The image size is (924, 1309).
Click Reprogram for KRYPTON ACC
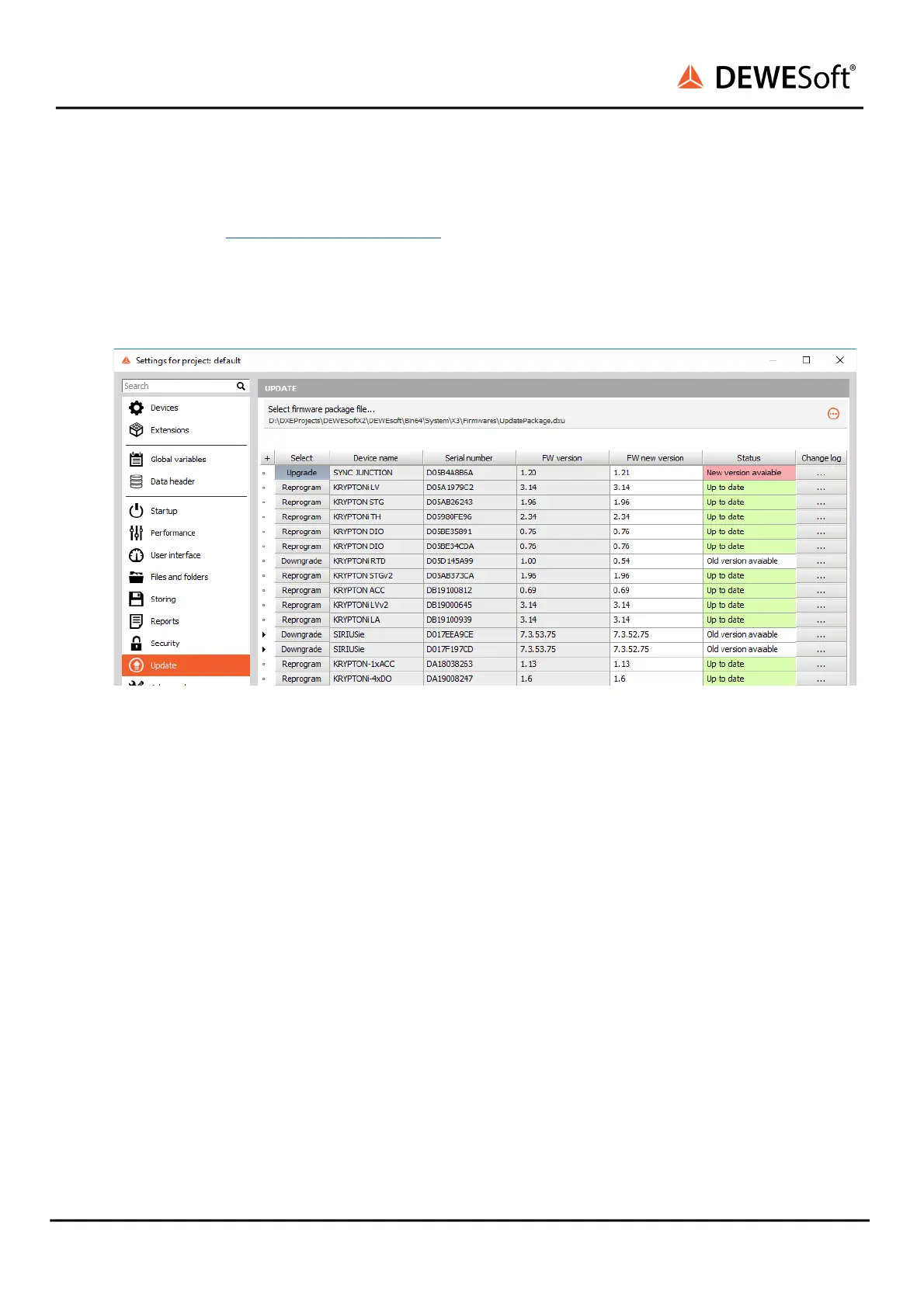302,591
